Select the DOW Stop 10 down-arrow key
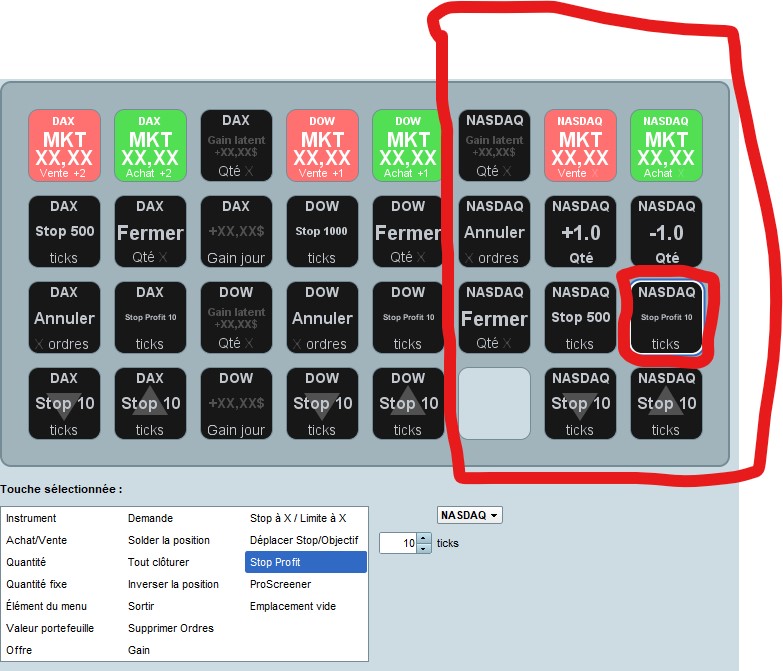 click(x=322, y=403)
